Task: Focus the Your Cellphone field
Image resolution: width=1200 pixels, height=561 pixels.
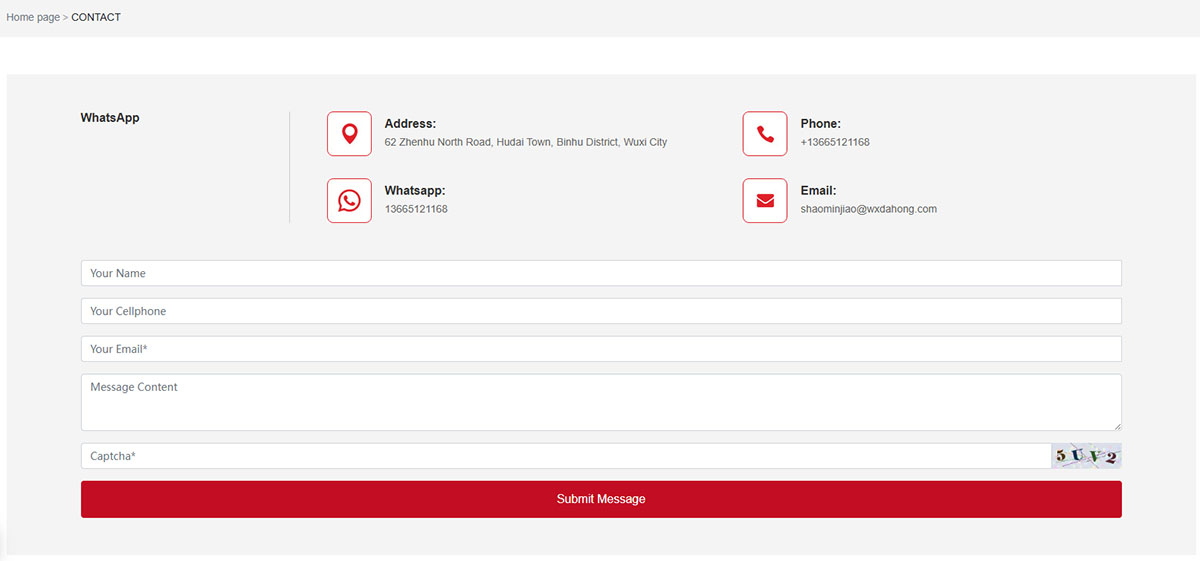Action: 601,311
